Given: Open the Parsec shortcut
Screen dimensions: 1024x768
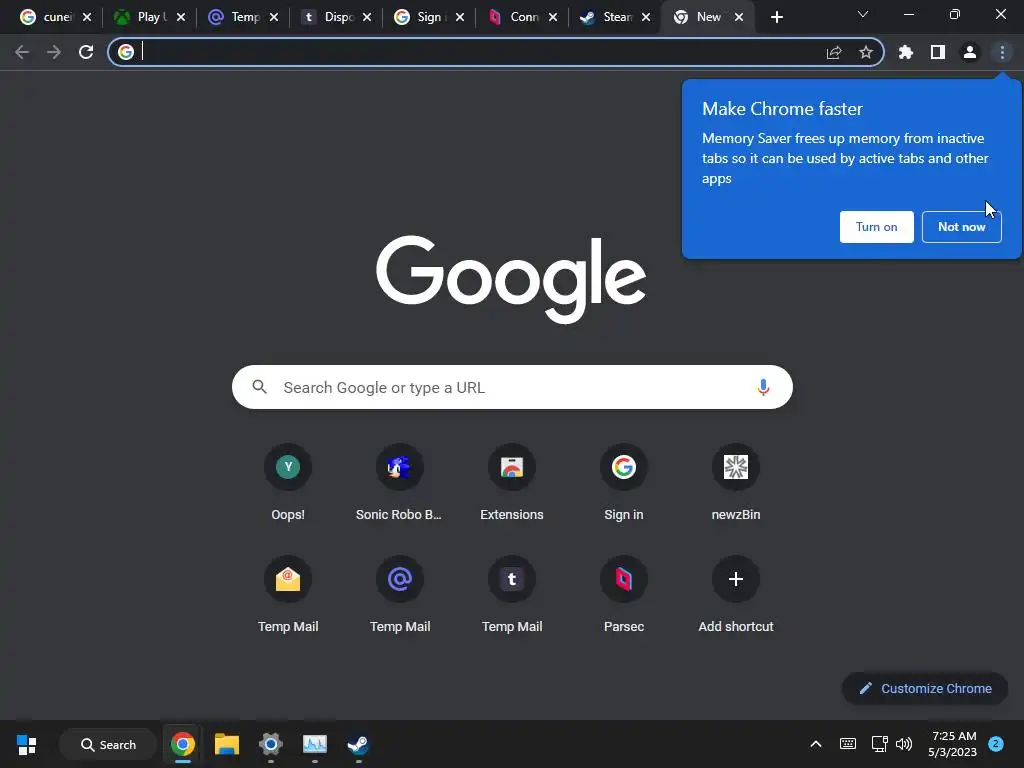Looking at the screenshot, I should click(x=624, y=595).
